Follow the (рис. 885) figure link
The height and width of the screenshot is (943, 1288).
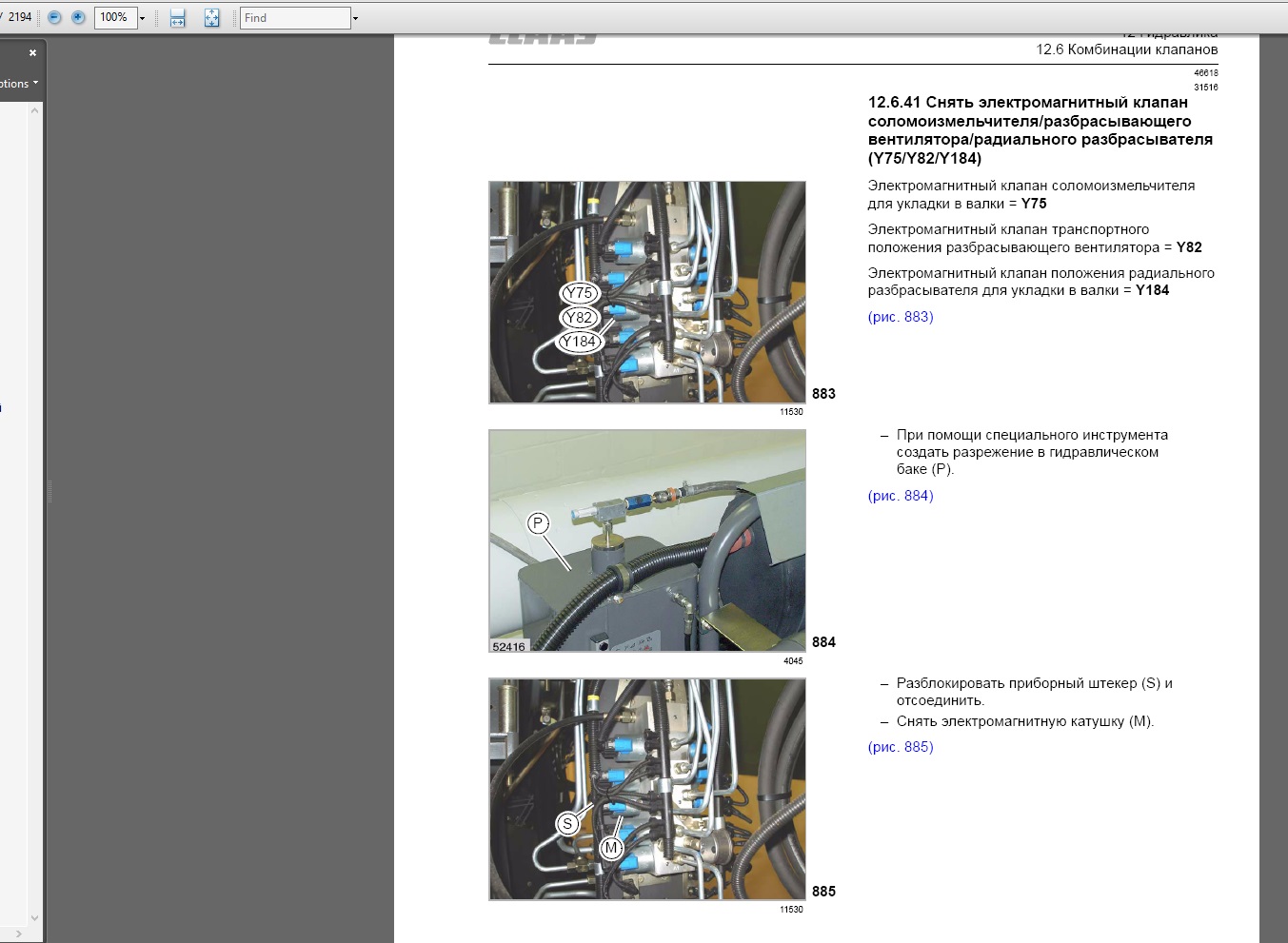901,747
